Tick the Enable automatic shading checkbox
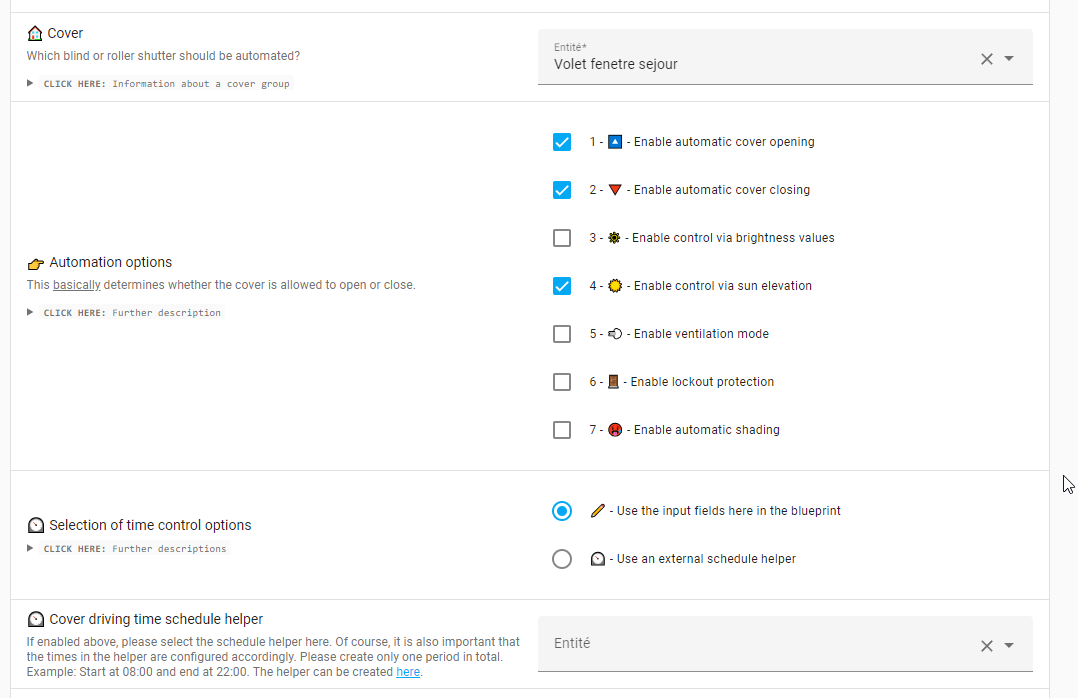The height and width of the screenshot is (698, 1078). pyautogui.click(x=562, y=430)
